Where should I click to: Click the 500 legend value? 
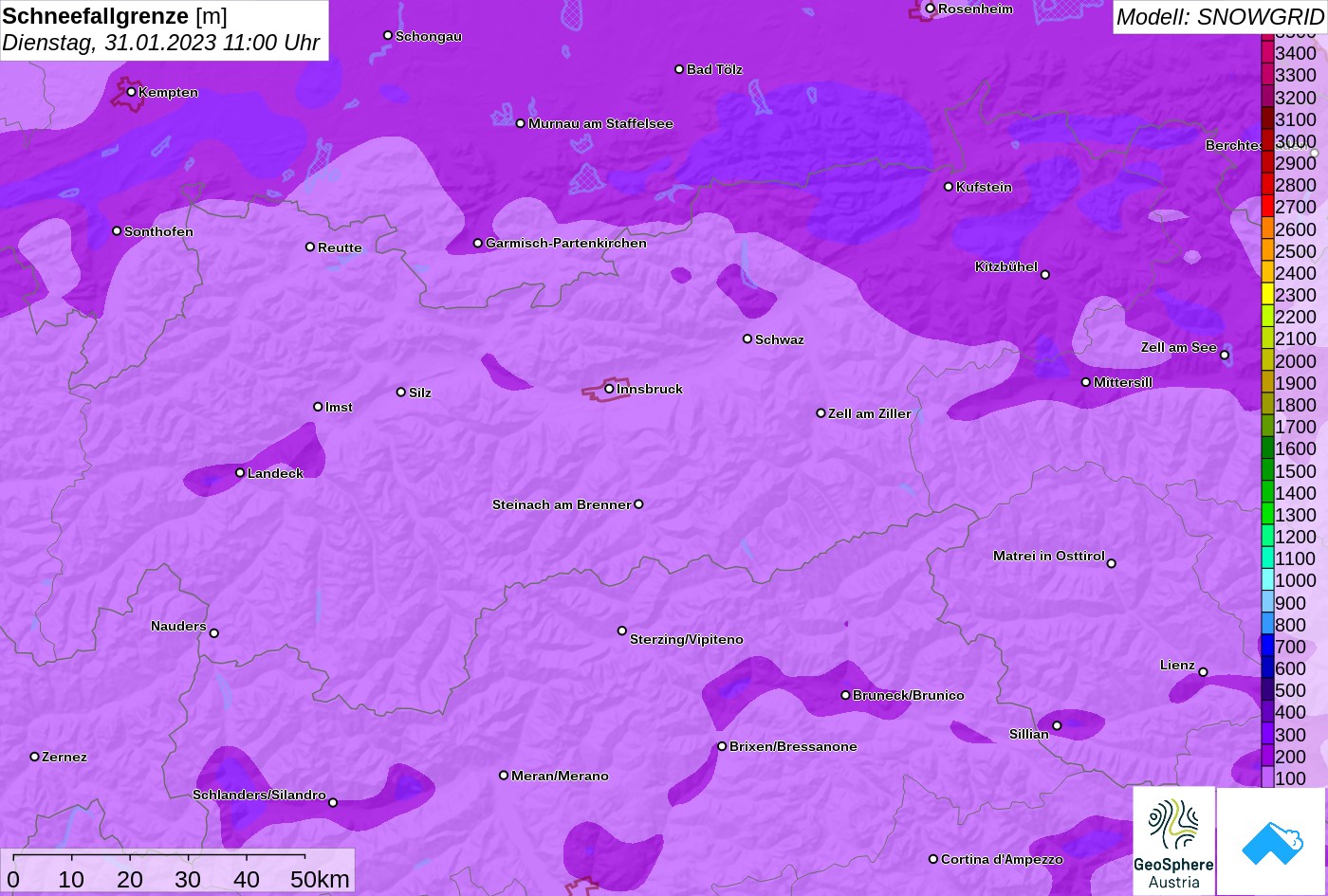pos(1291,690)
